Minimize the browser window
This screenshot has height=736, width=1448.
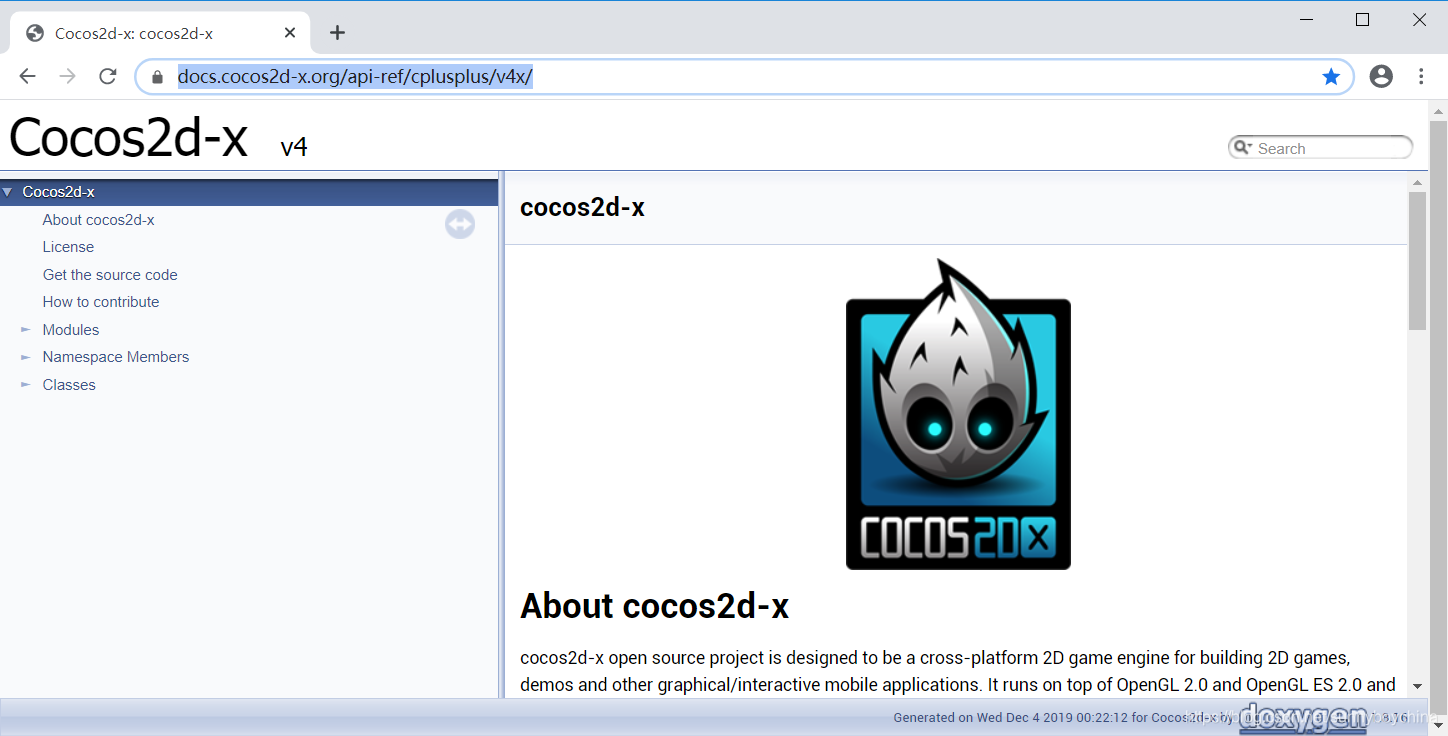(x=1307, y=19)
